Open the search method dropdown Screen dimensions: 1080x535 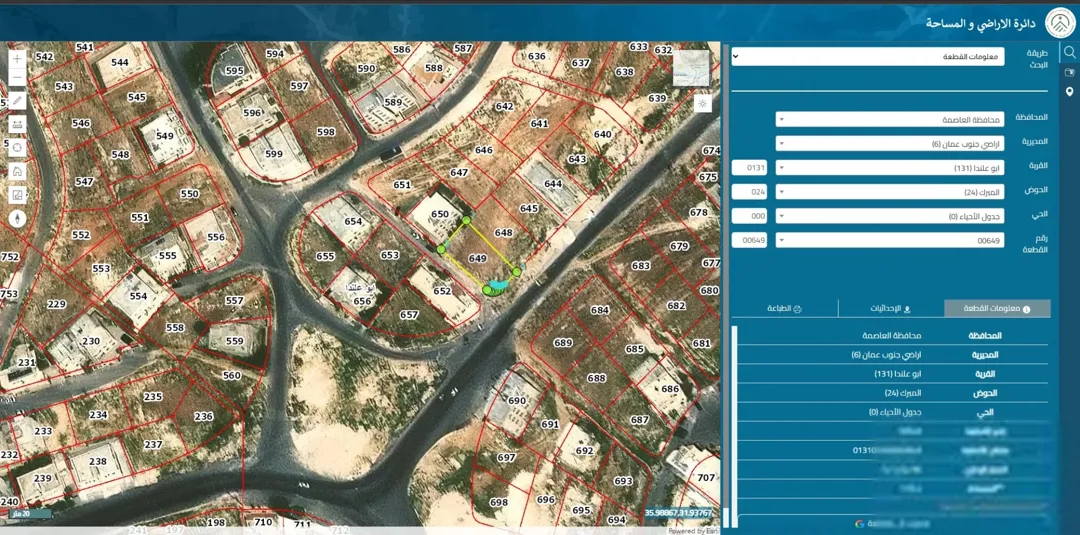pyautogui.click(x=868, y=56)
